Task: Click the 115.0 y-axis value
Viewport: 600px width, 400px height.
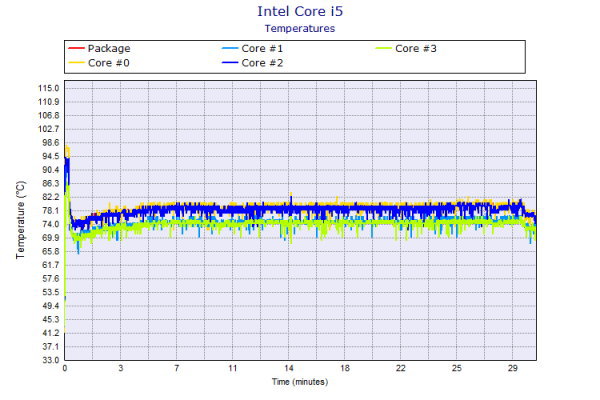Action: click(x=49, y=88)
